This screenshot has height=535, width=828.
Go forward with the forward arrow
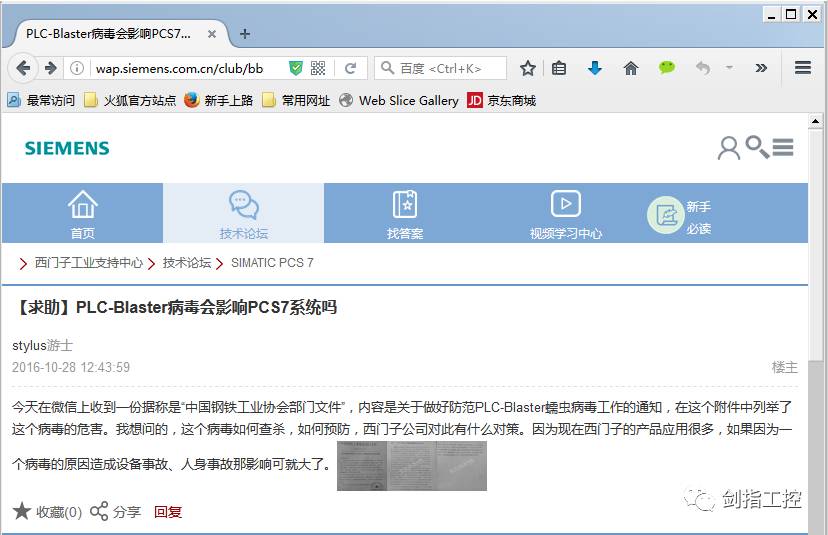point(51,68)
